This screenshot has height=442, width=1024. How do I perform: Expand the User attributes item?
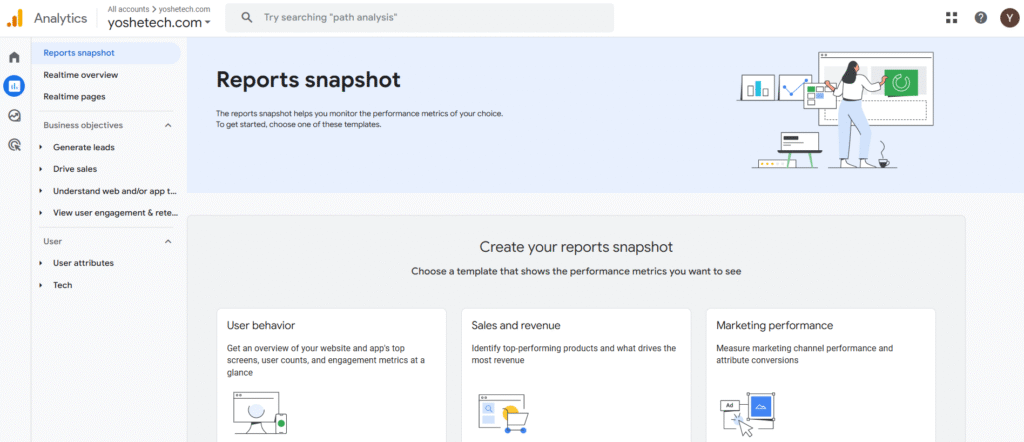83,263
